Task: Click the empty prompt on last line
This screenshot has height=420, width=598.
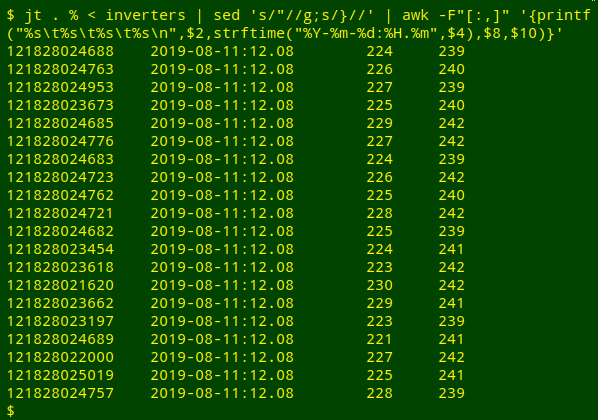Action: pyautogui.click(x=11, y=411)
